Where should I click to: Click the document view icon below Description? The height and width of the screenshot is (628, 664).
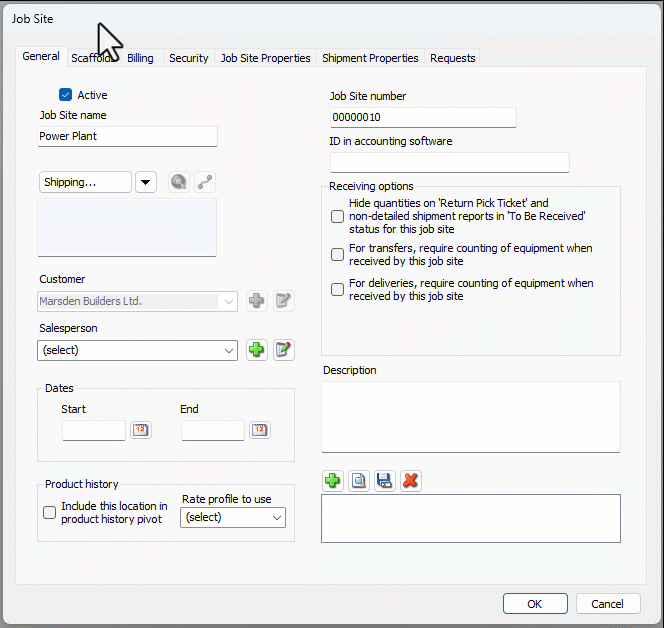(359, 481)
